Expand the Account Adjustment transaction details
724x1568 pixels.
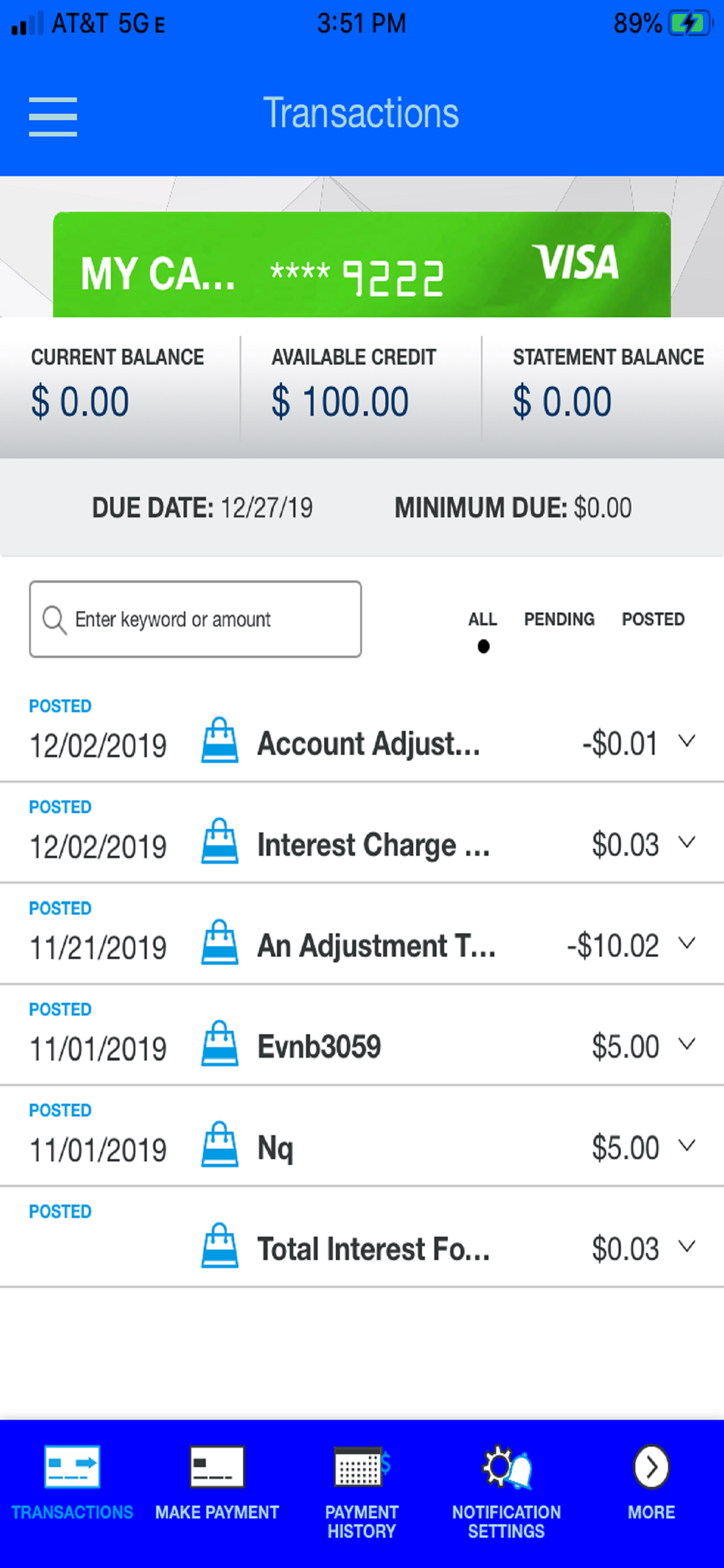[x=687, y=741]
